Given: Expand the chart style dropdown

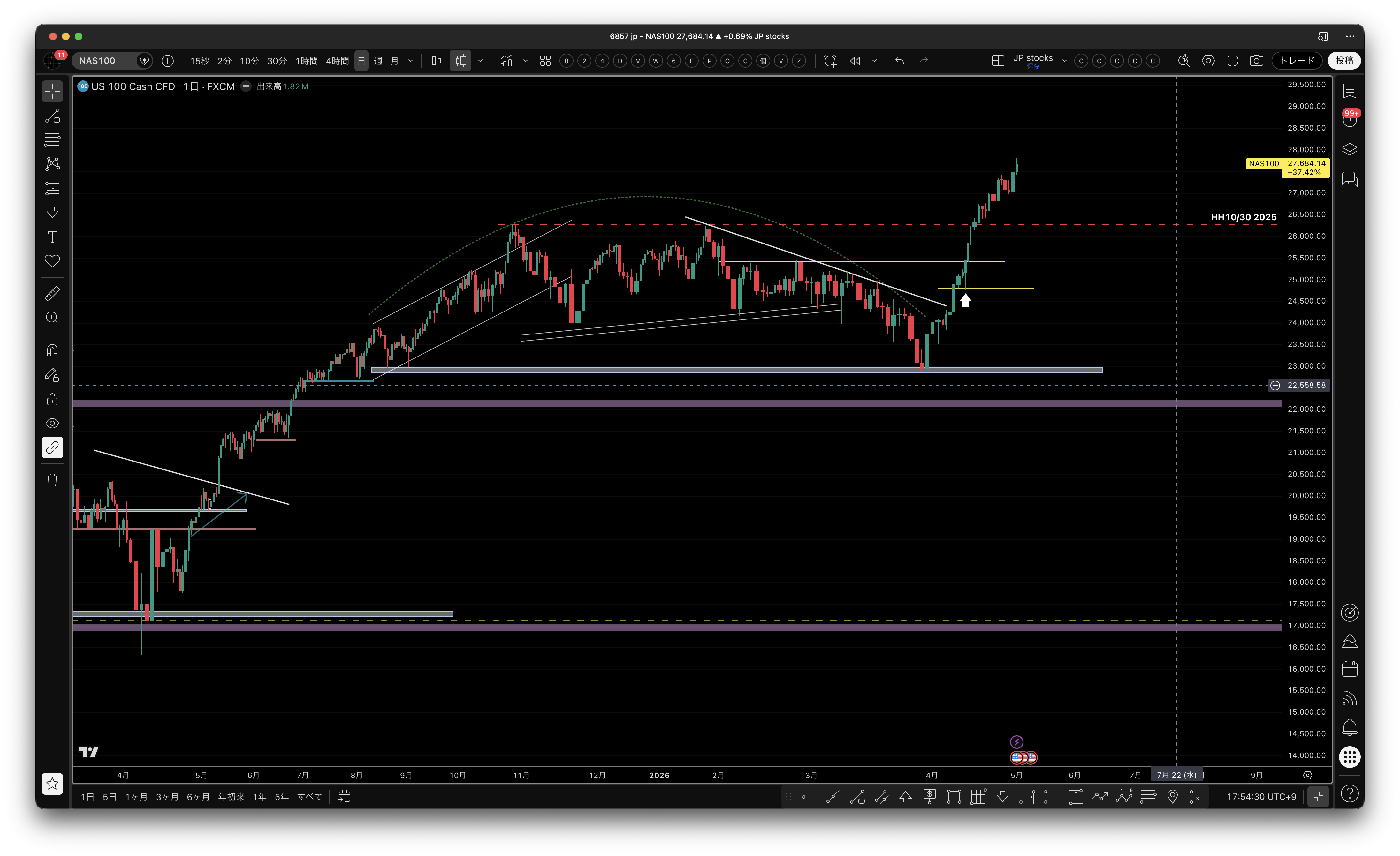Looking at the screenshot, I should point(480,61).
